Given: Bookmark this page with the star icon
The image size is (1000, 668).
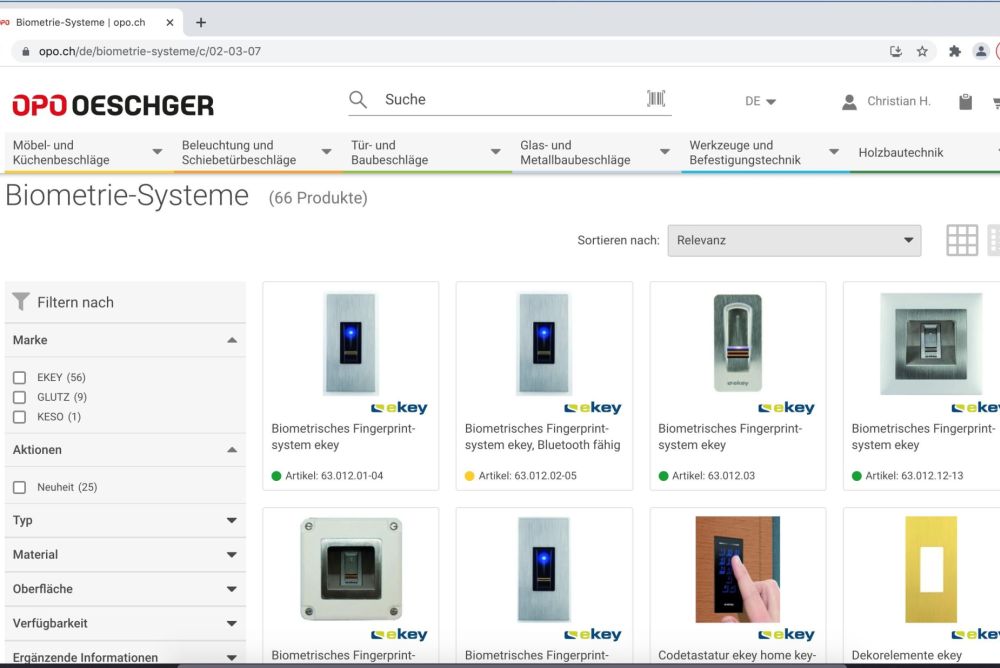Looking at the screenshot, I should pyautogui.click(x=922, y=51).
